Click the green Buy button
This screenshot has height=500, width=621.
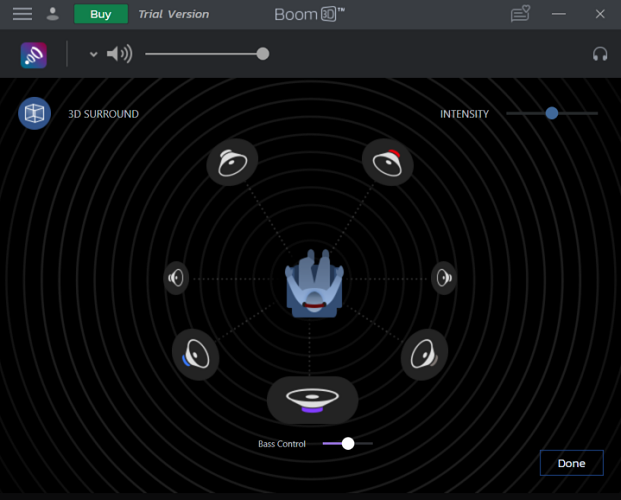pyautogui.click(x=101, y=14)
